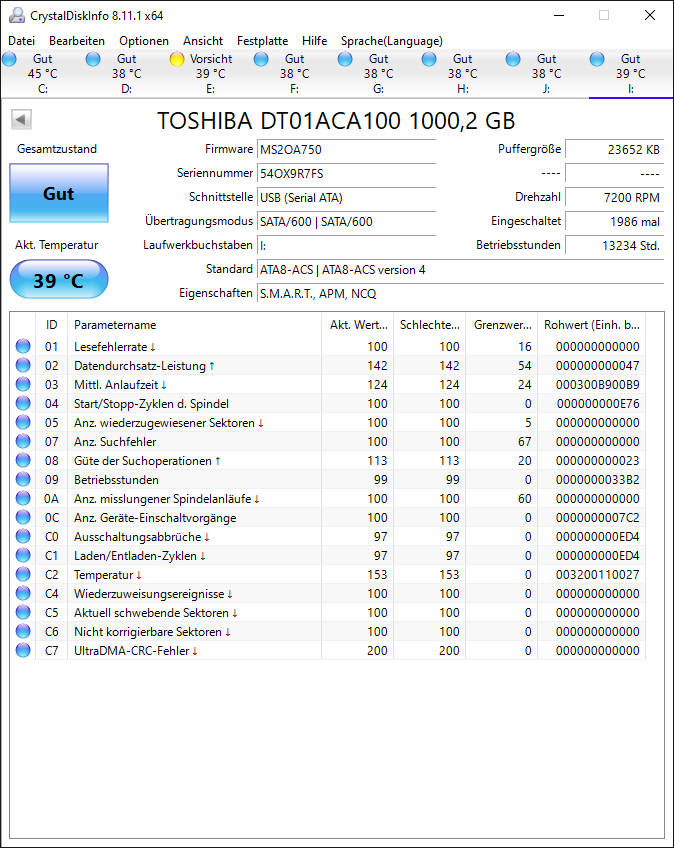The image size is (674, 848).
Task: Click status orb of Güte der Suchoperationen row
Action: (x=23, y=460)
